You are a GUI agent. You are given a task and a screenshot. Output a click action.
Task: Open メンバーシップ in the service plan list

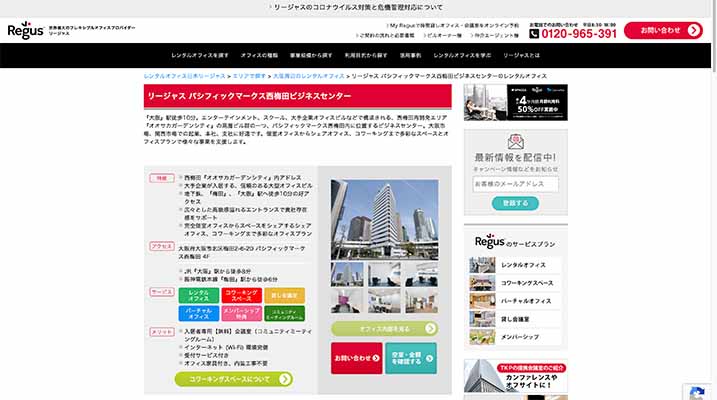tap(515, 337)
